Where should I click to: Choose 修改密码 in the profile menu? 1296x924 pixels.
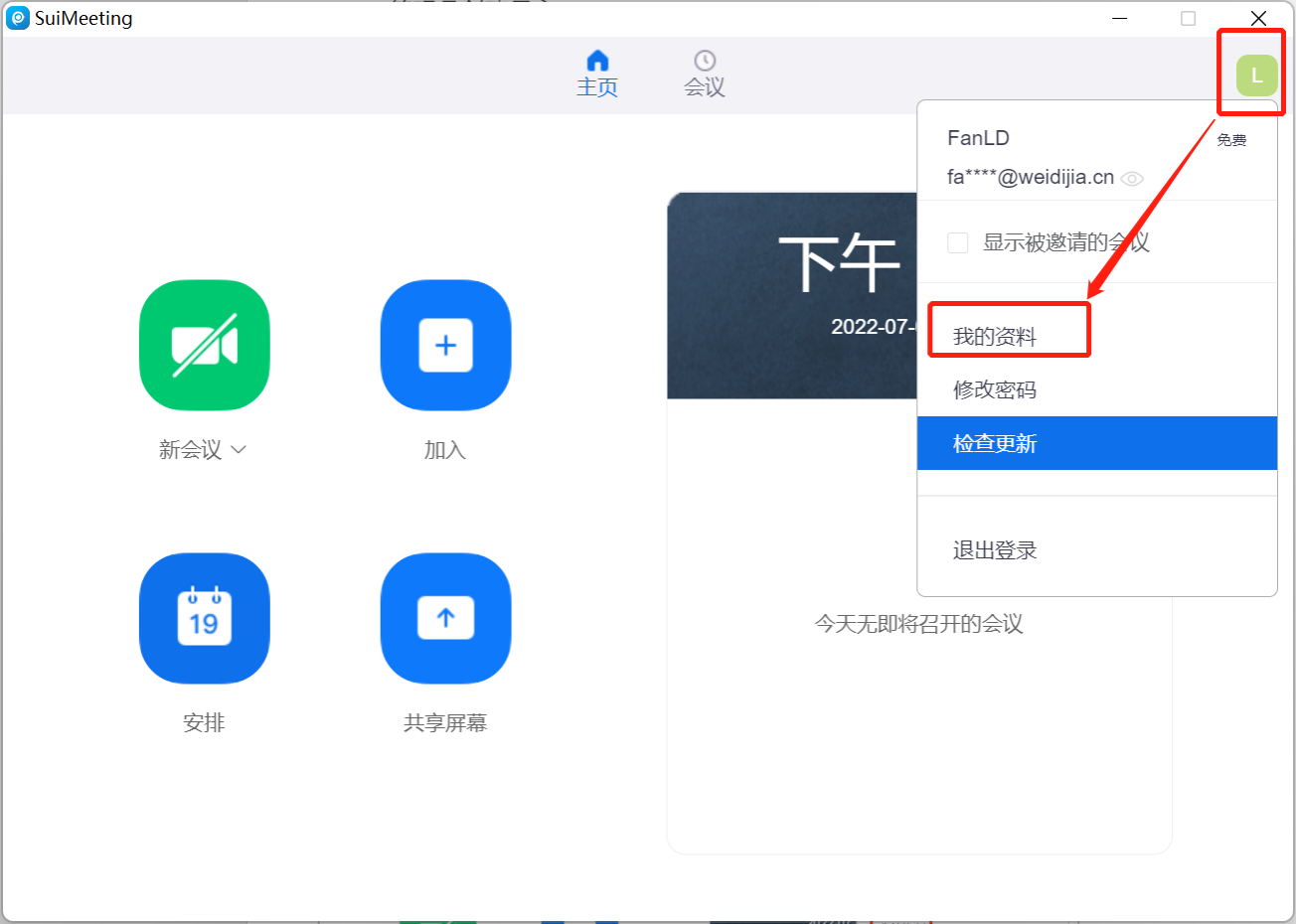point(995,389)
